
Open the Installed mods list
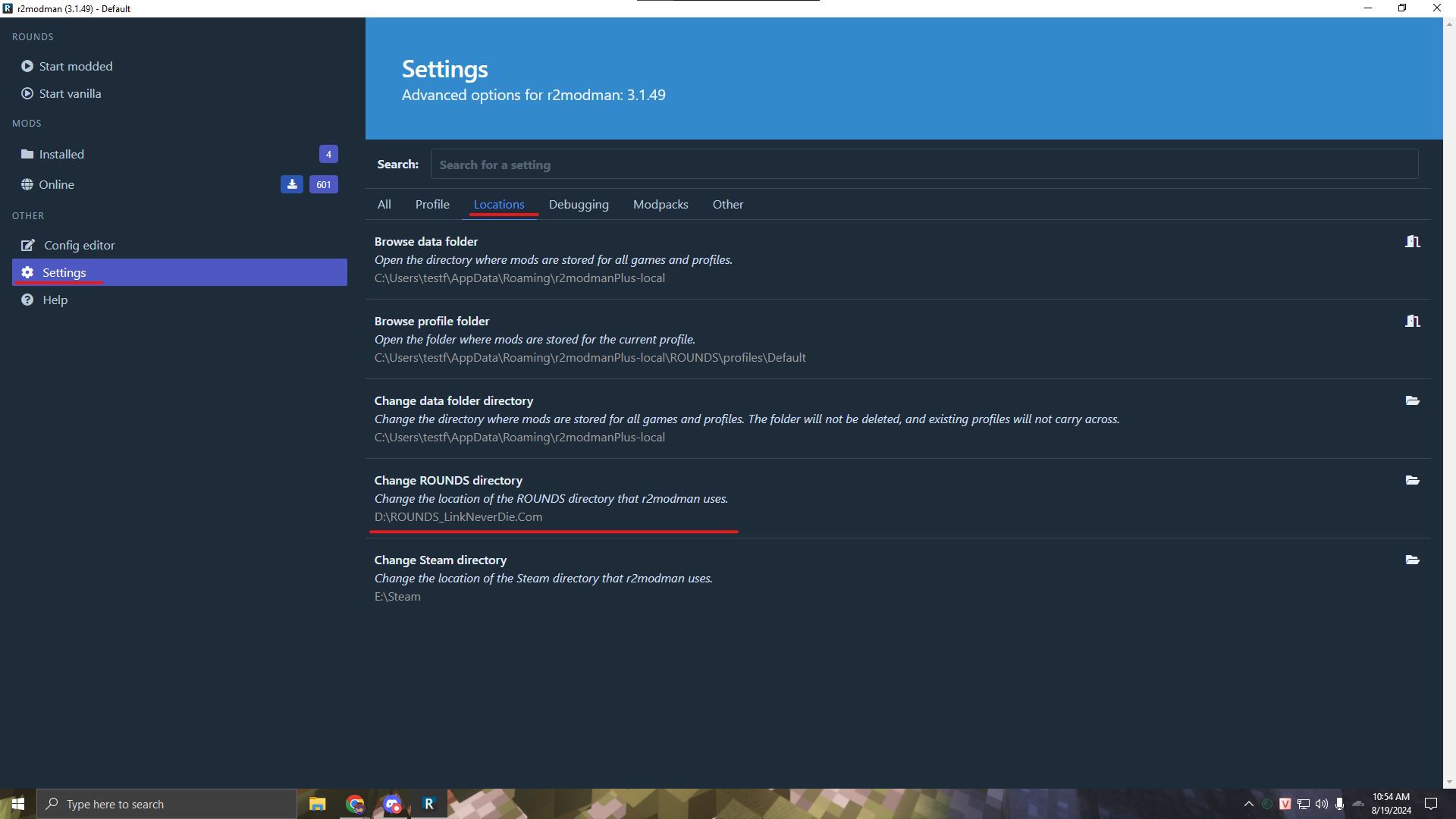coord(61,155)
